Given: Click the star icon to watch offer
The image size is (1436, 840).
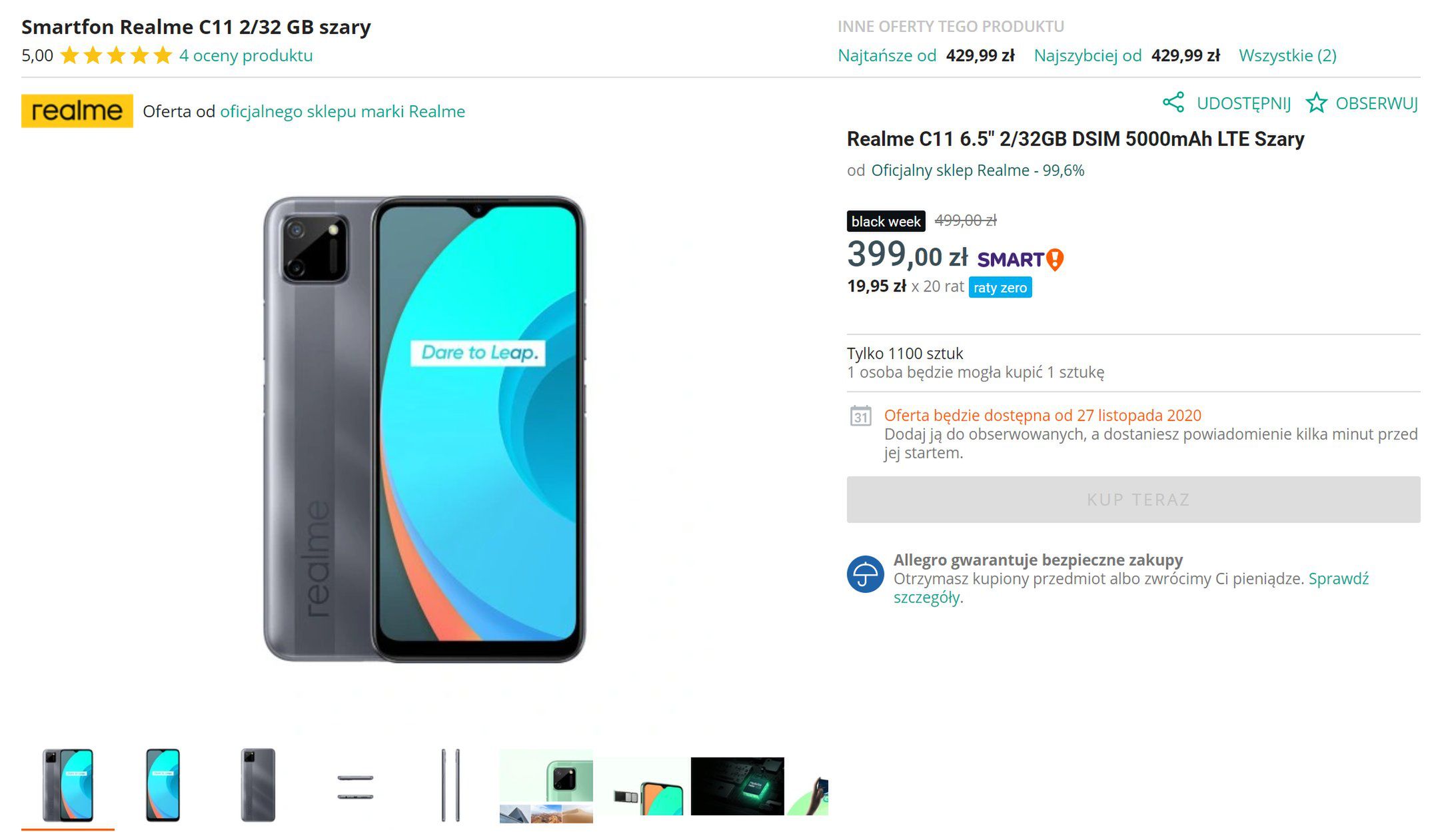Looking at the screenshot, I should [x=1316, y=103].
